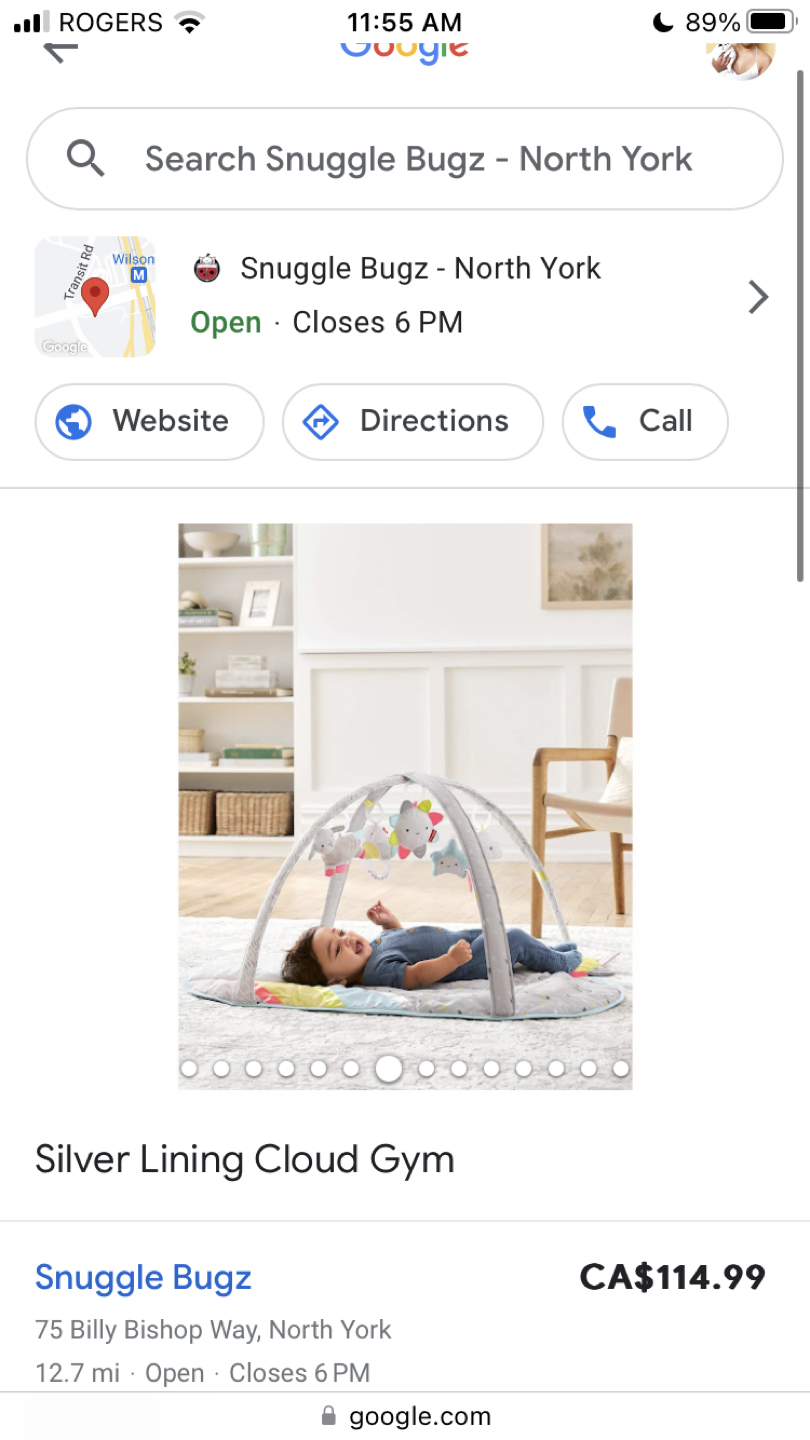The height and width of the screenshot is (1440, 810).
Task: Open the Website button
Action: pyautogui.click(x=150, y=421)
